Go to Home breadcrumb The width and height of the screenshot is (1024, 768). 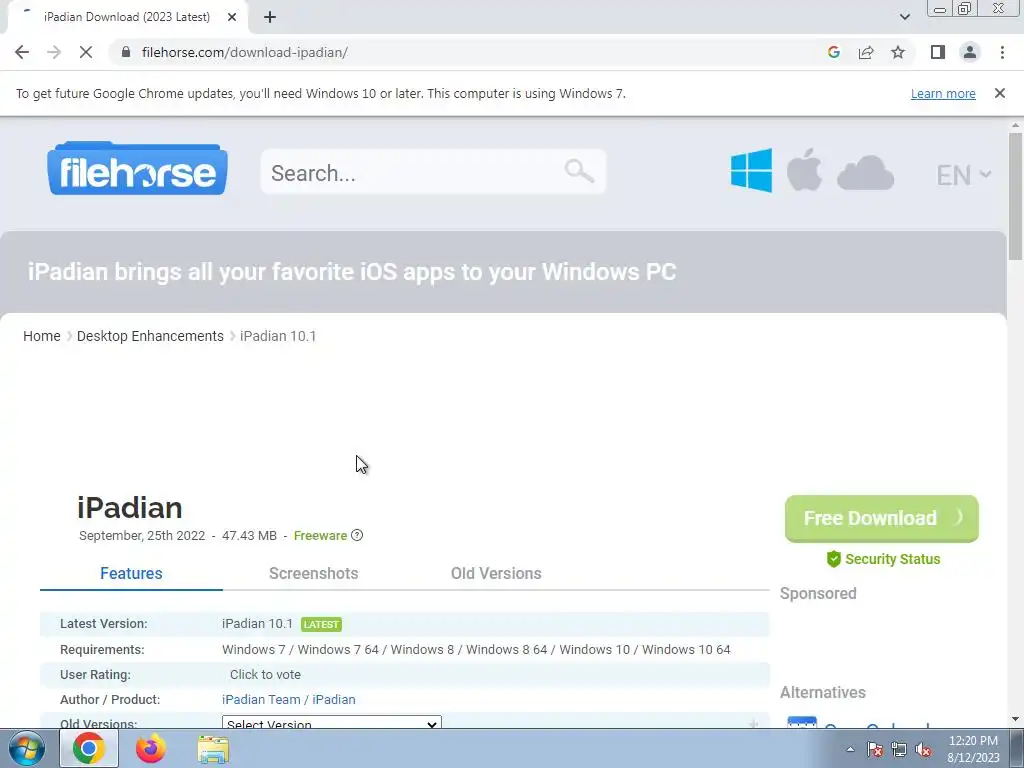click(42, 336)
